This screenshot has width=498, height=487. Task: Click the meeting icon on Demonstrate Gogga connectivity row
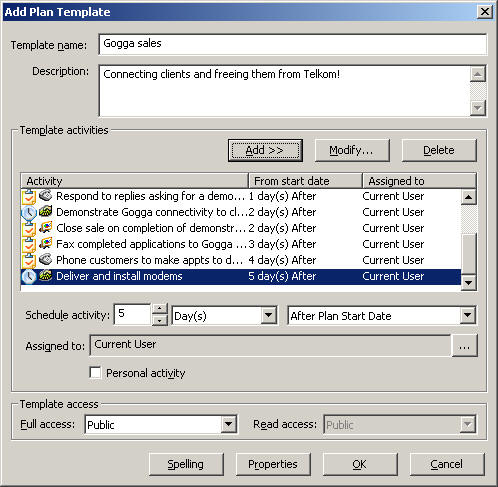pos(45,211)
